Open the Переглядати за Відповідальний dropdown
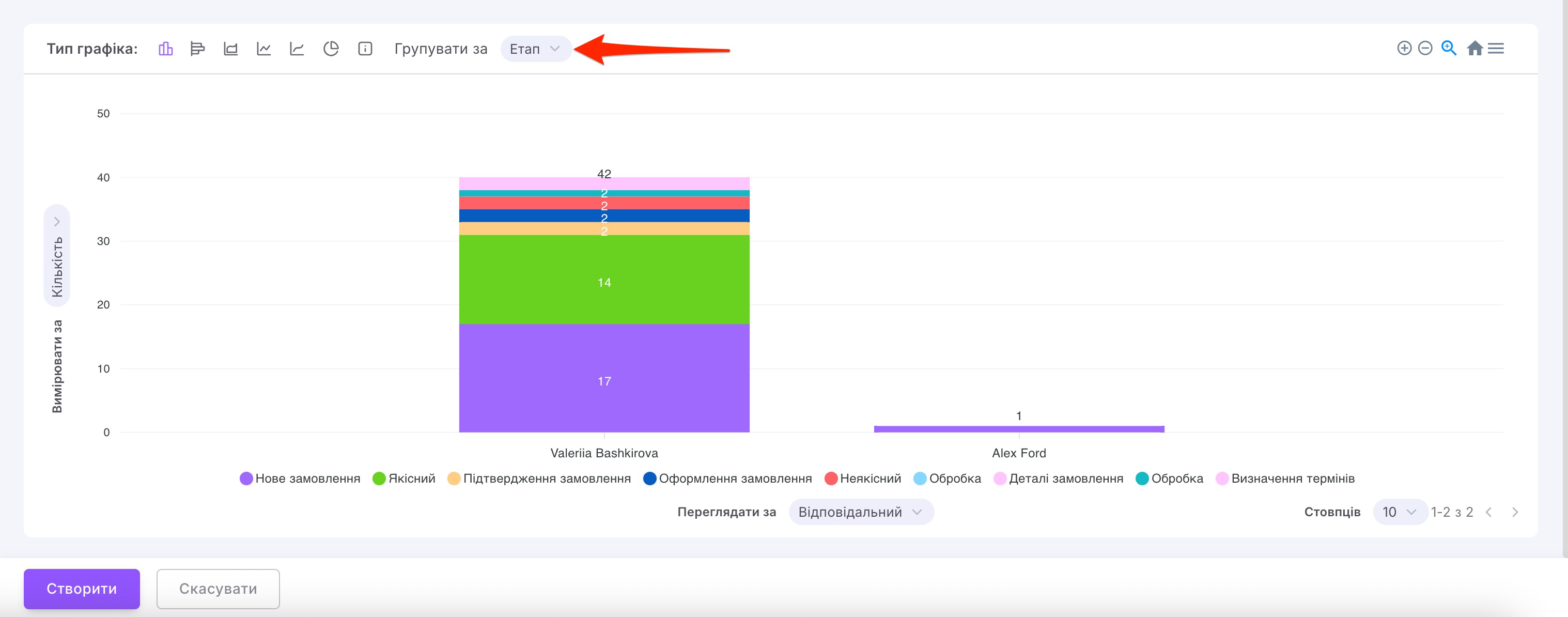1568x617 pixels. point(861,512)
